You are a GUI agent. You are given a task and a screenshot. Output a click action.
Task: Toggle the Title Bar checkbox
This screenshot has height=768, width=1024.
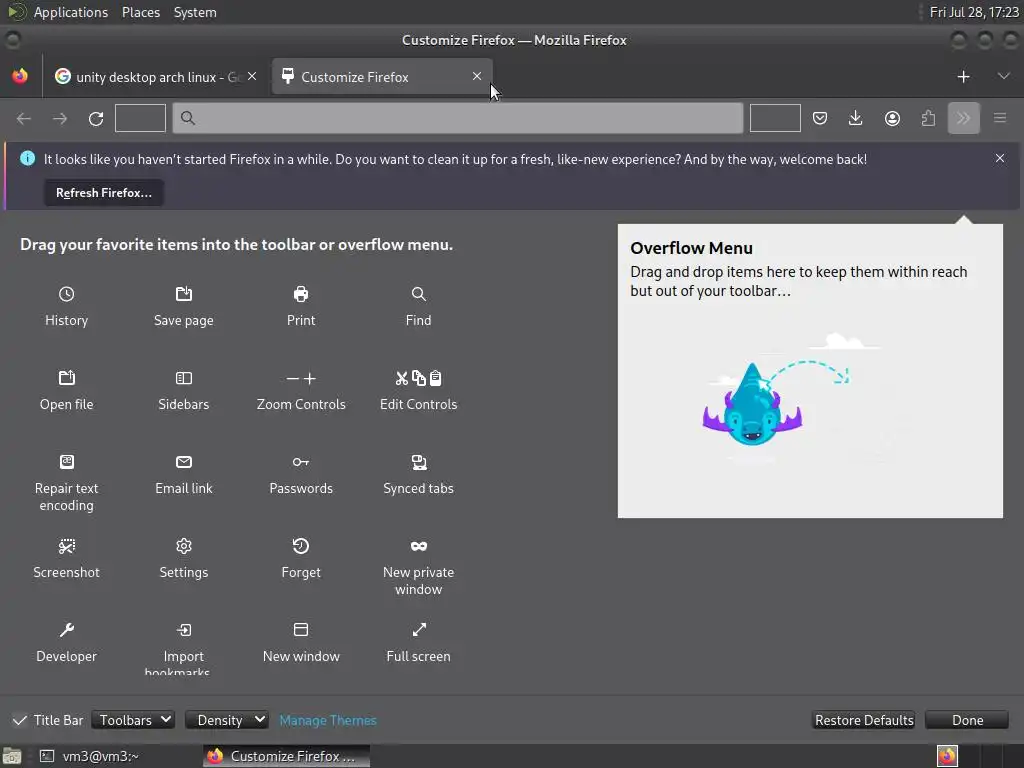[x=20, y=720]
